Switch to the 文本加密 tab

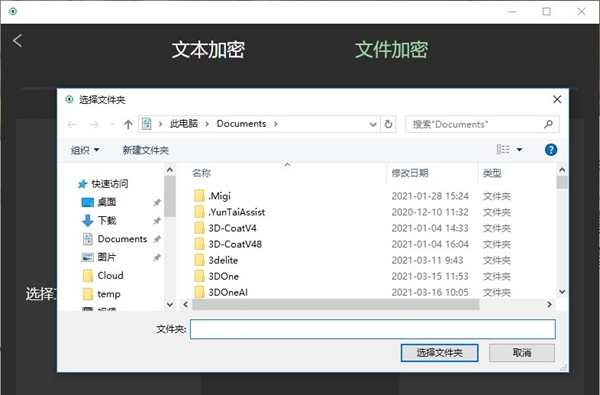pyautogui.click(x=208, y=50)
